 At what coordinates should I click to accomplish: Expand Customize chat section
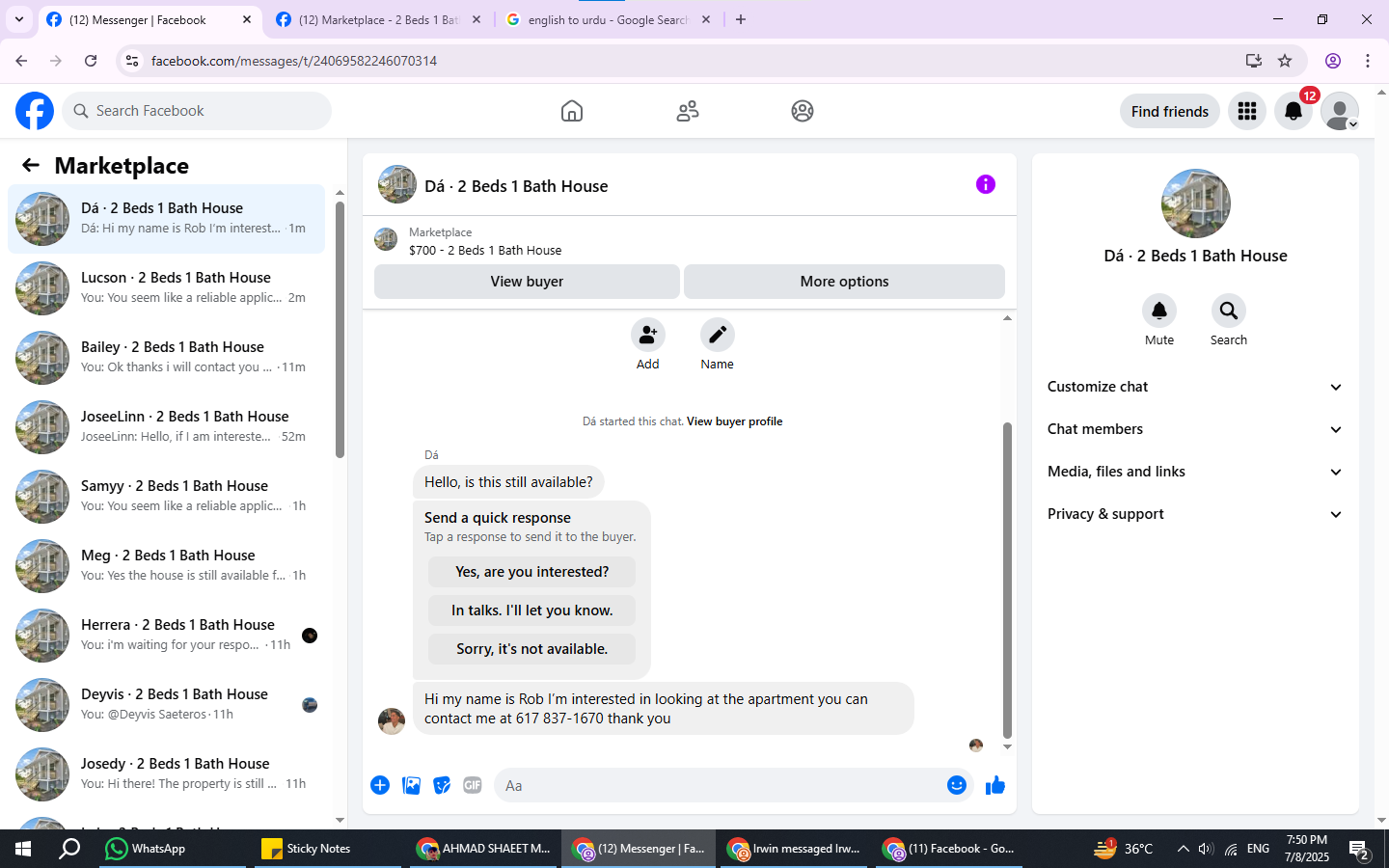pyautogui.click(x=1195, y=387)
